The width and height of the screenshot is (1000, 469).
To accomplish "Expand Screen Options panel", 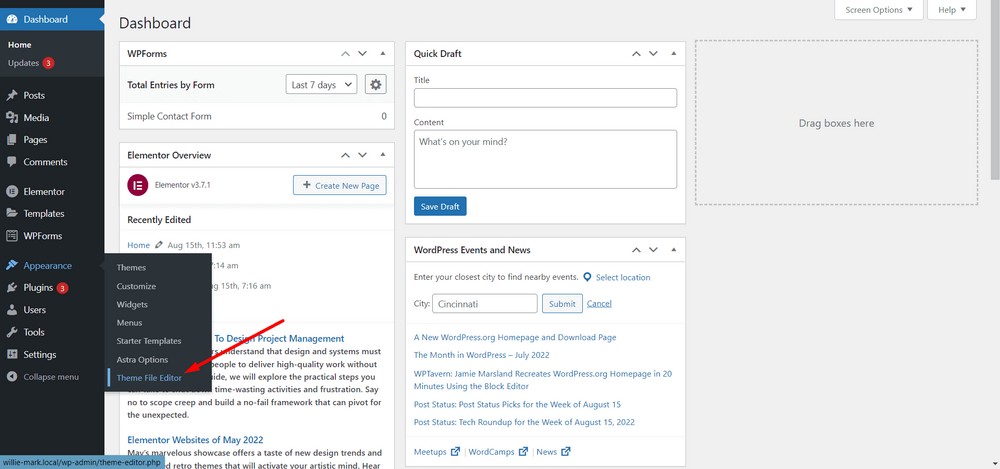I will [879, 10].
